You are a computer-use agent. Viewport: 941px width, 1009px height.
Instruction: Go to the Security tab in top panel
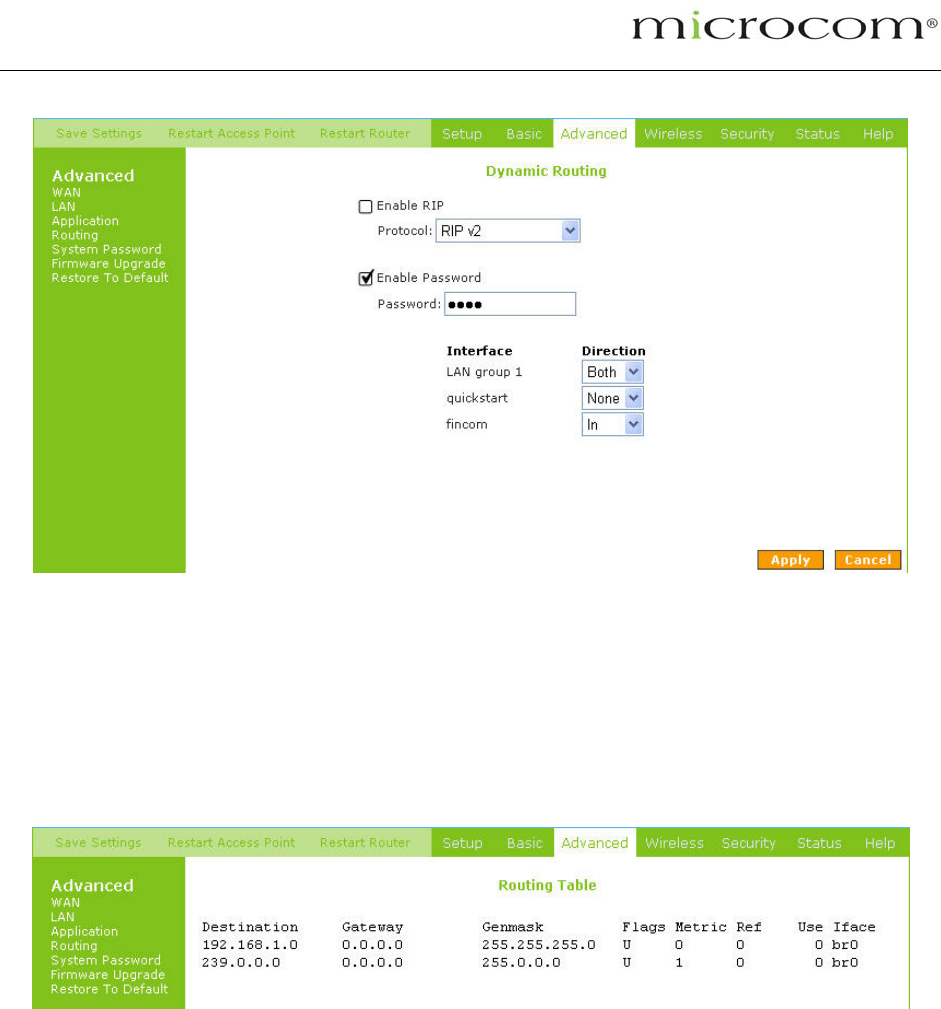[747, 134]
